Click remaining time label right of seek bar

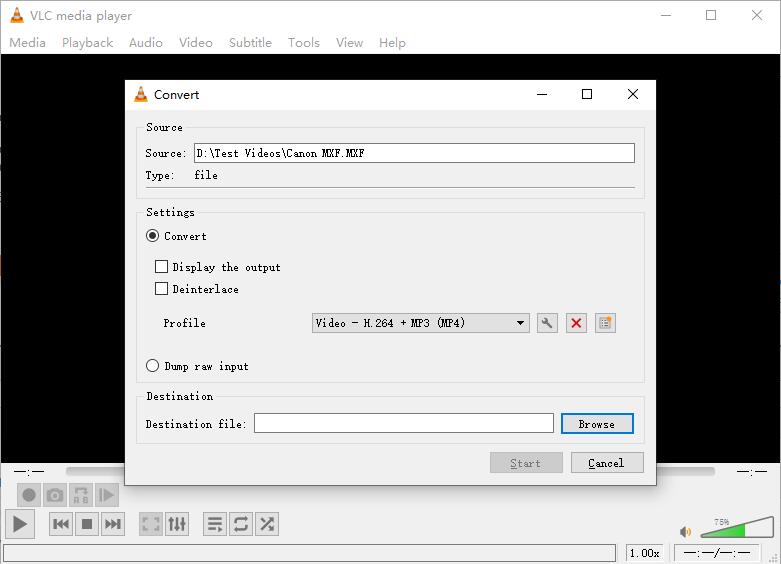752,471
